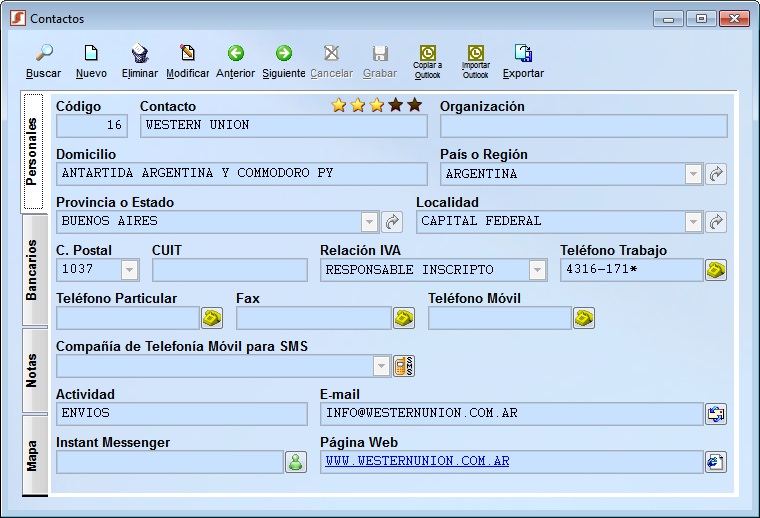Send SMS via mobile company icon
This screenshot has width=760, height=518.
tap(404, 366)
